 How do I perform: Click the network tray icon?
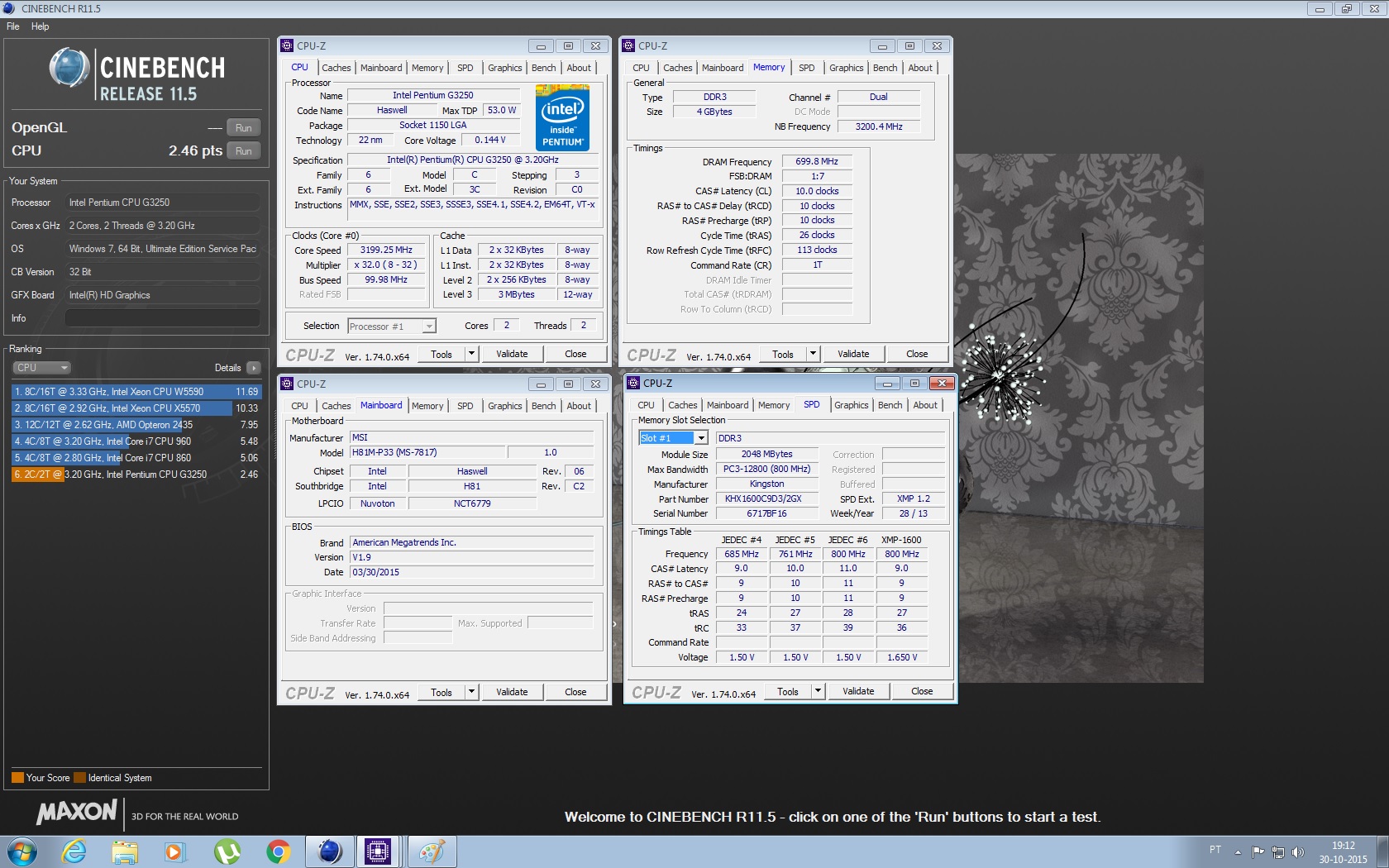pos(1278,852)
